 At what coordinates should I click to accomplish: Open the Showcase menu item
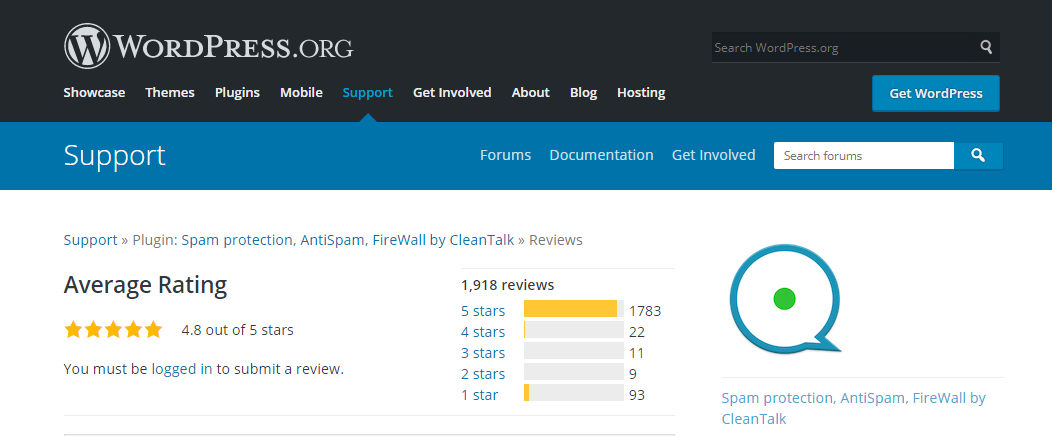pyautogui.click(x=94, y=93)
